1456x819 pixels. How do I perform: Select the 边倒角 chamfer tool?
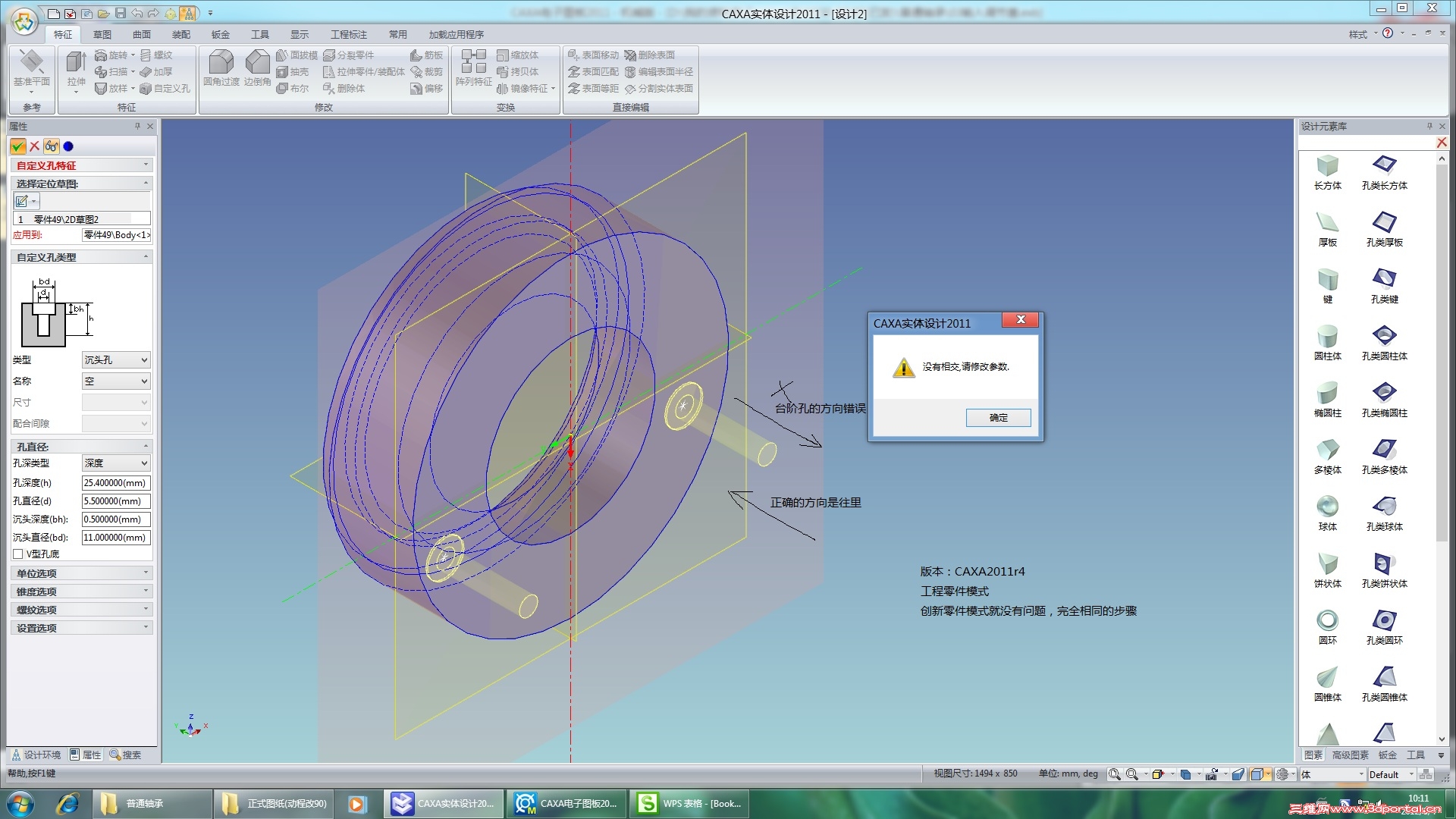pyautogui.click(x=257, y=68)
